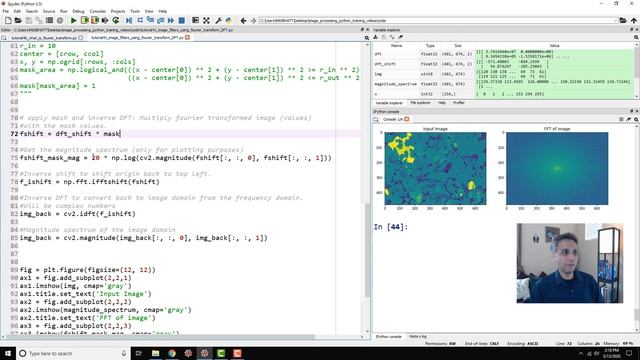This screenshot has width=640, height=360.
Task: Click the taskbar search box
Action: tap(73, 353)
